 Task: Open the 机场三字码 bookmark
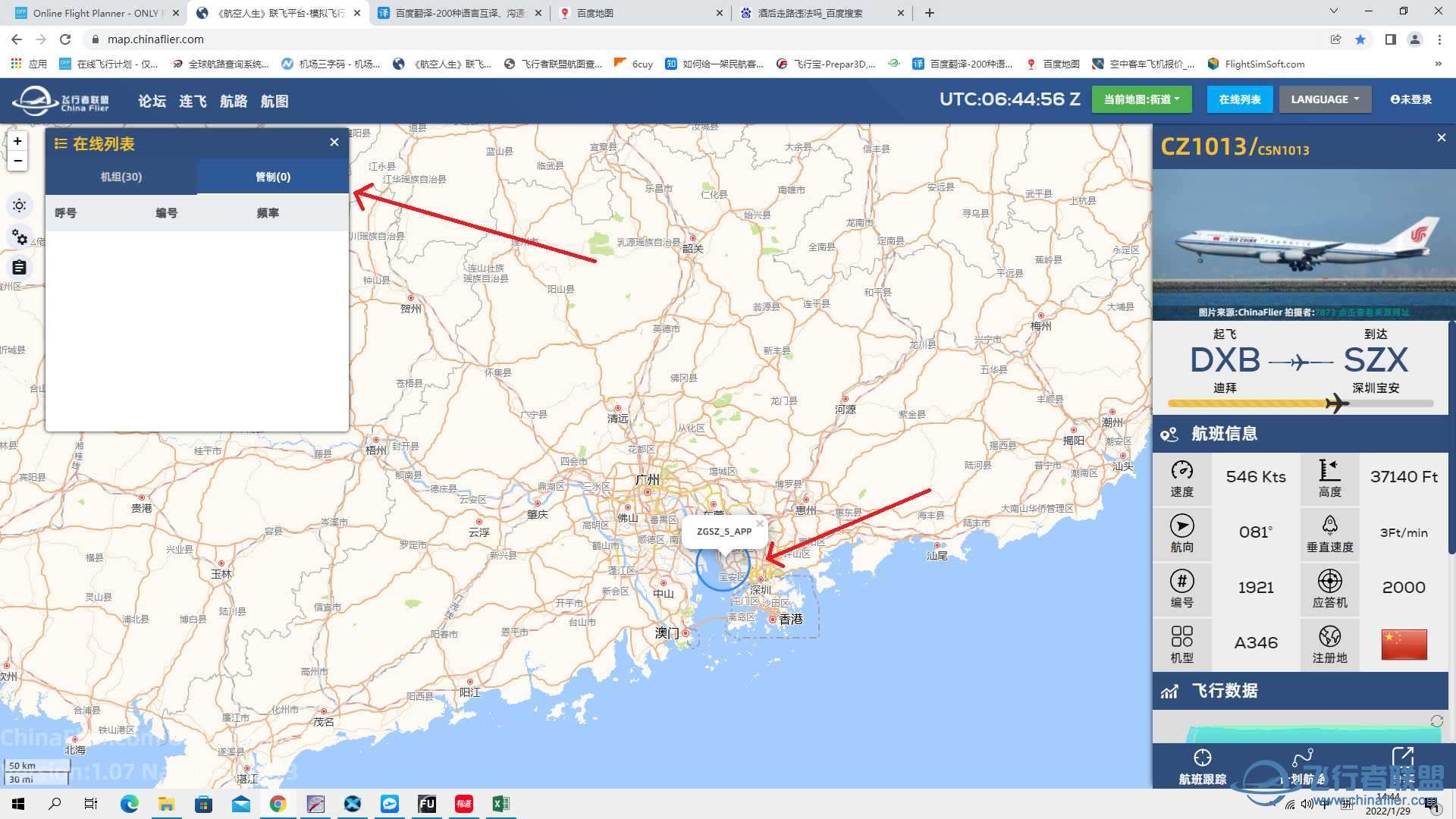(x=331, y=64)
